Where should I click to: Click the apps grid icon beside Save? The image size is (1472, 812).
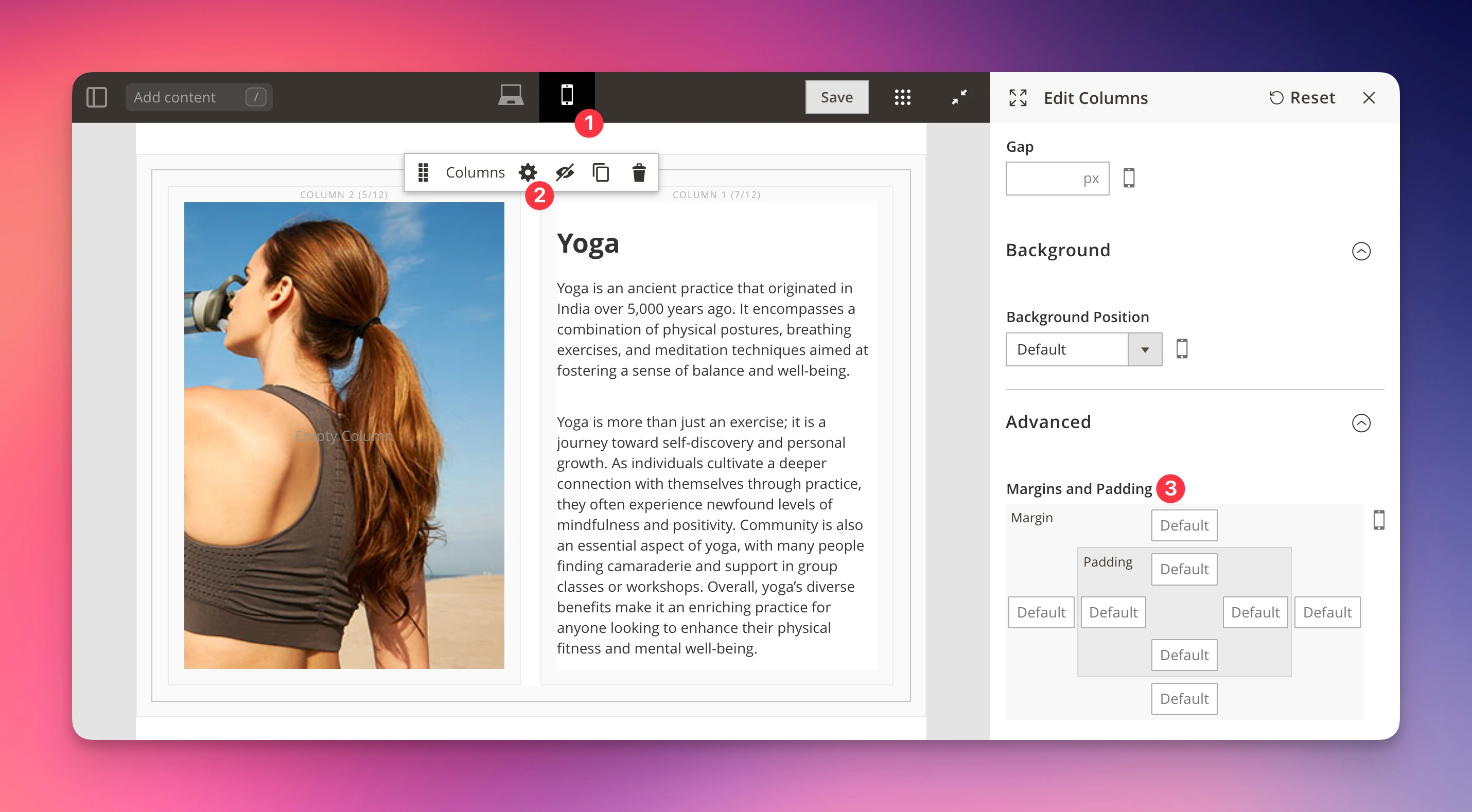tap(903, 97)
